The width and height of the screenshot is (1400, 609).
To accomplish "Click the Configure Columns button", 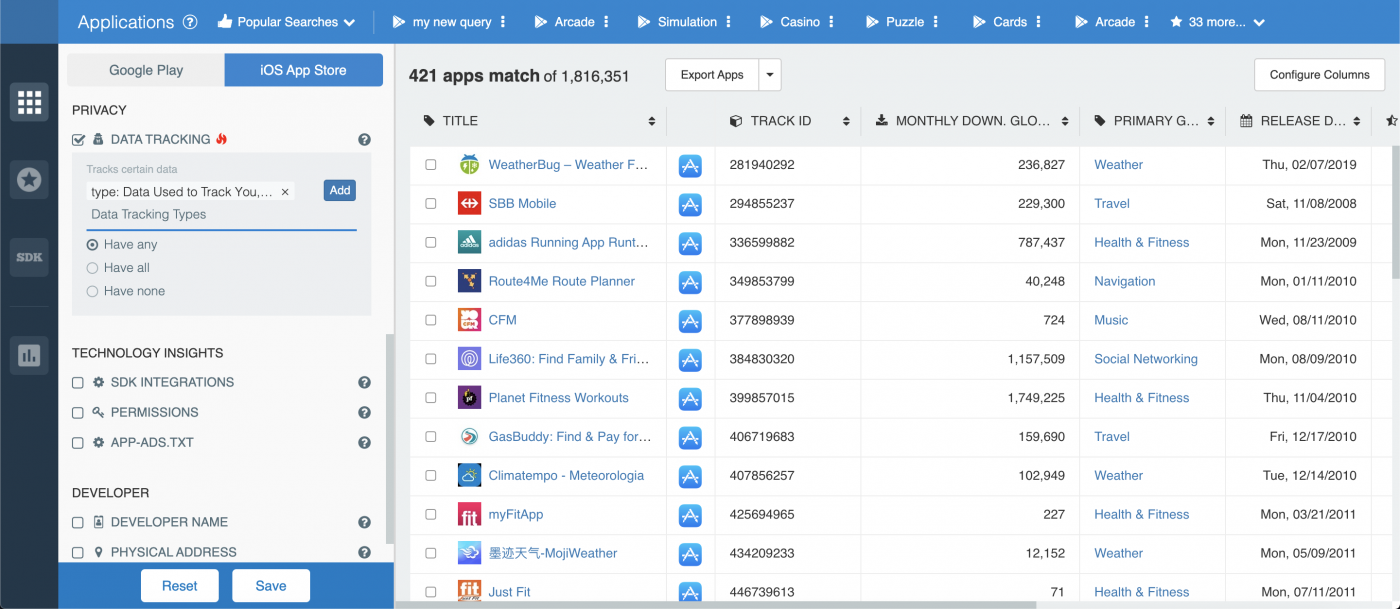I will pyautogui.click(x=1319, y=75).
